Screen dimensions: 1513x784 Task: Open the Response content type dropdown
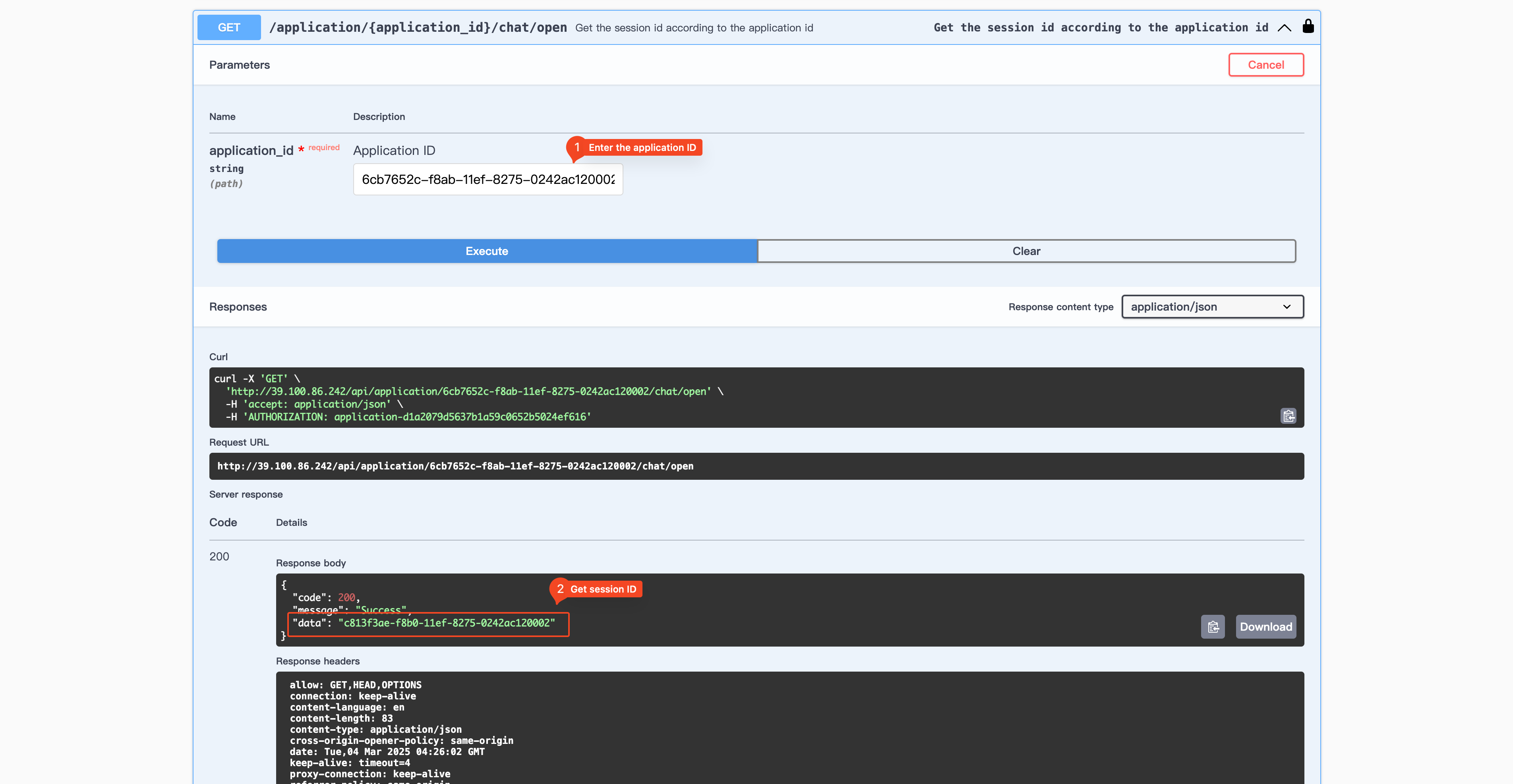click(1212, 307)
